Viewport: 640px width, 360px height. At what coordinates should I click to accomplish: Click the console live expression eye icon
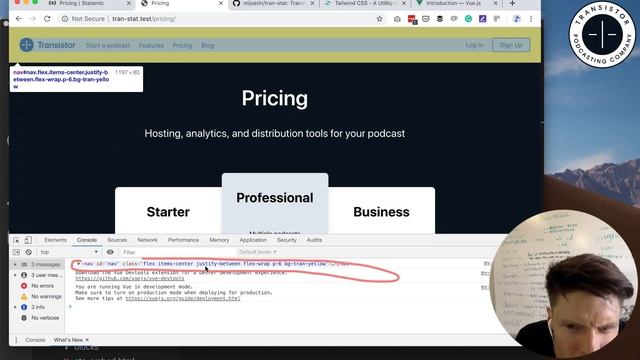click(110, 252)
